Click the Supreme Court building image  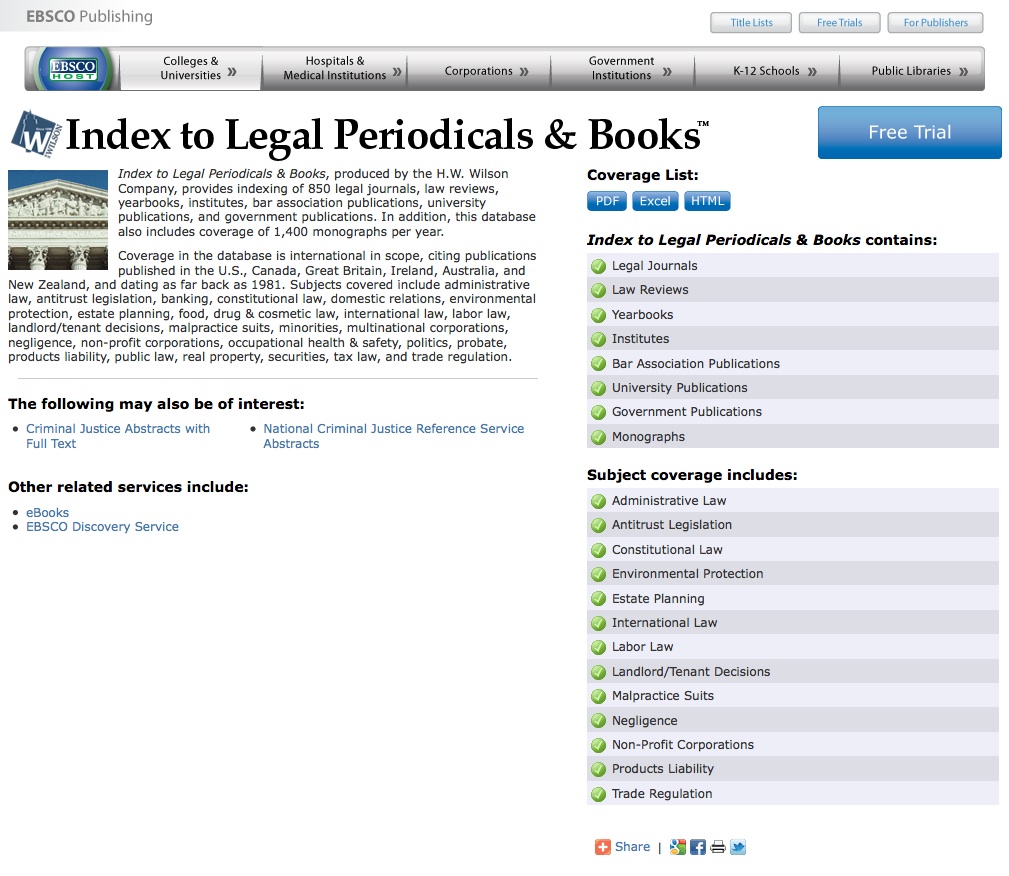[57, 219]
